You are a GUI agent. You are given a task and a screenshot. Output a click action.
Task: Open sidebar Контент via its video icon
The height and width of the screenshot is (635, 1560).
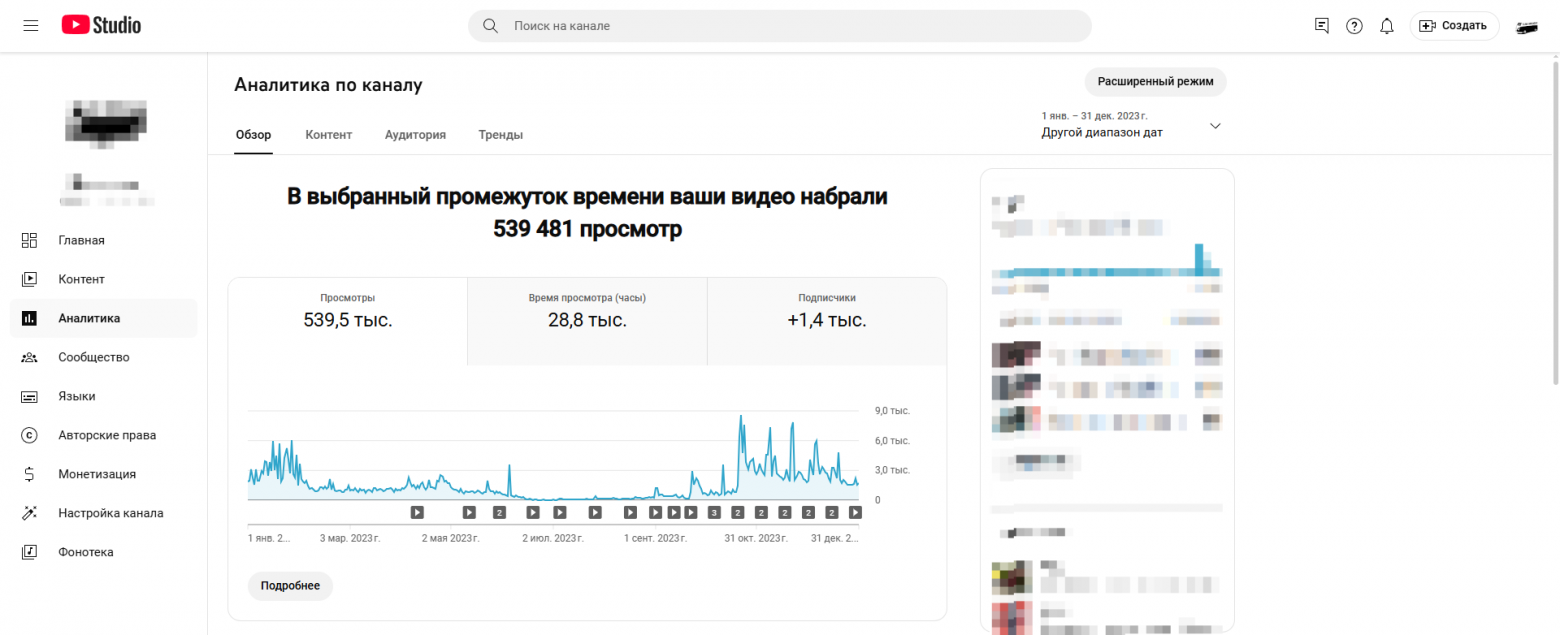[x=29, y=279]
